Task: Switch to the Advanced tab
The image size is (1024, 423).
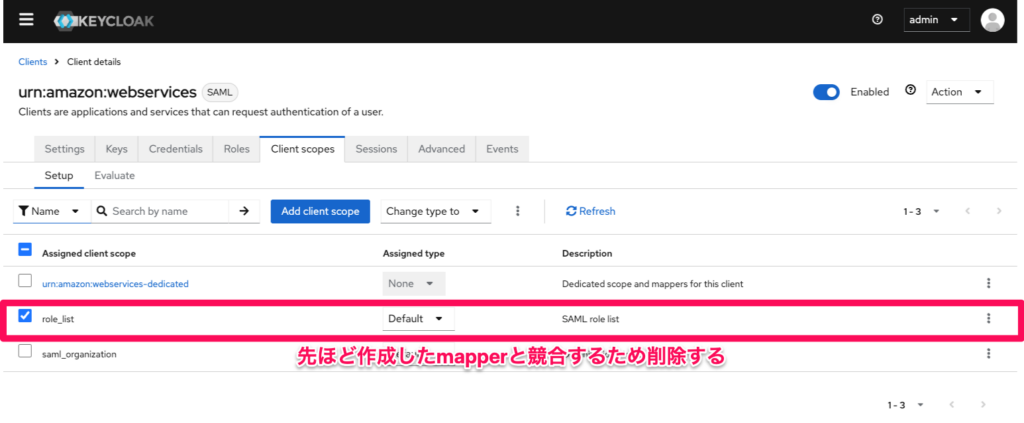Action: (441, 149)
